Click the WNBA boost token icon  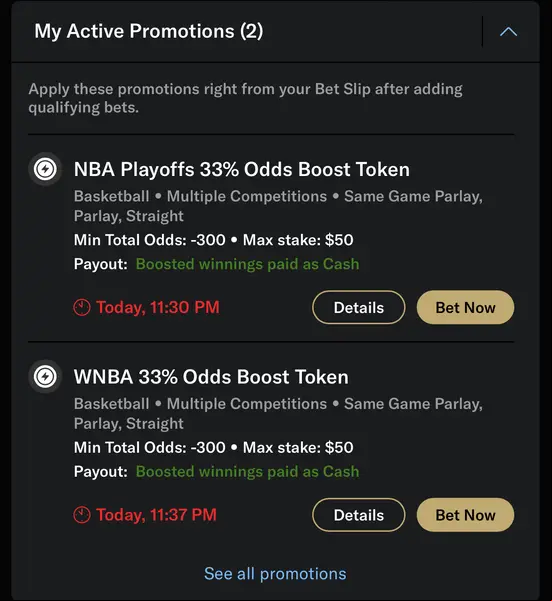click(45, 376)
